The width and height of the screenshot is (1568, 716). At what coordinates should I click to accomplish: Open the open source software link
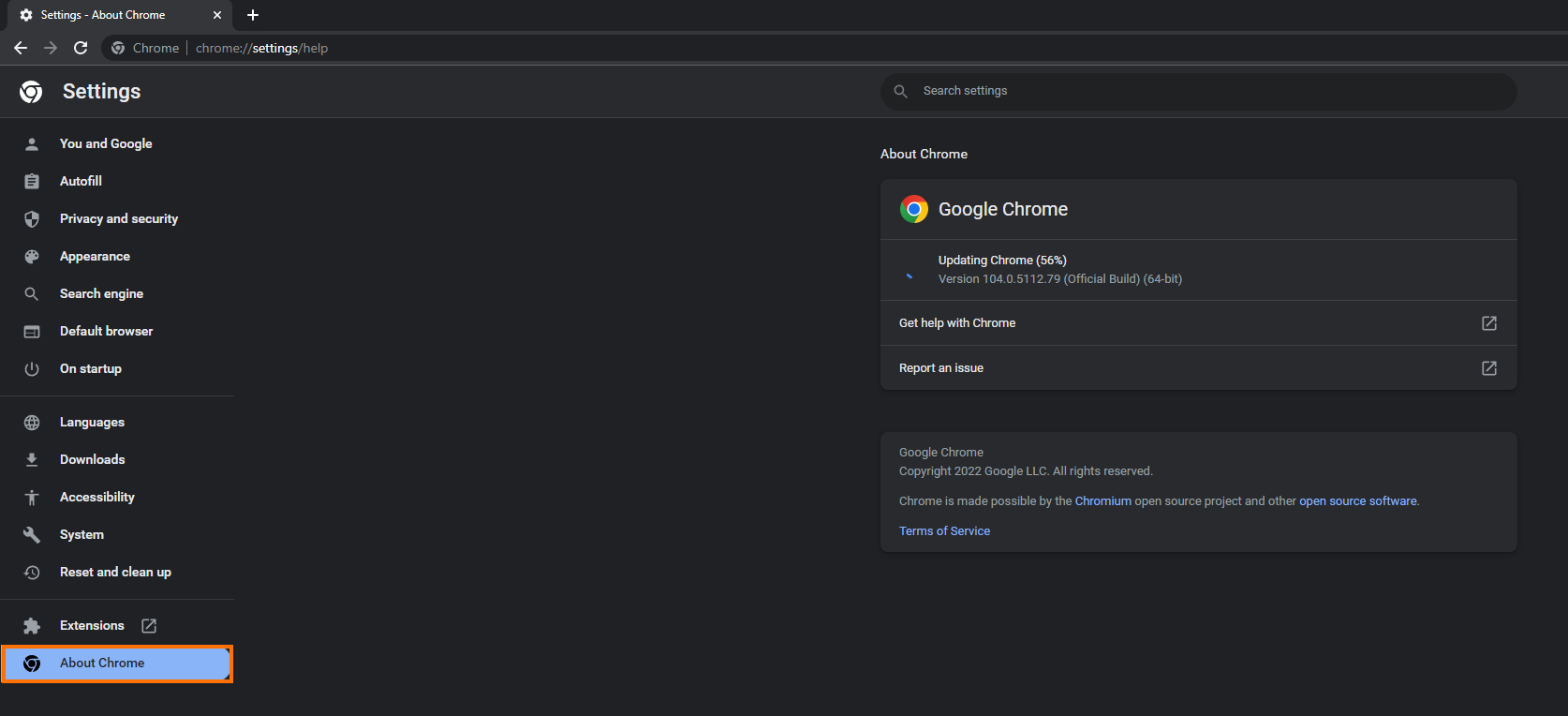[x=1357, y=501]
